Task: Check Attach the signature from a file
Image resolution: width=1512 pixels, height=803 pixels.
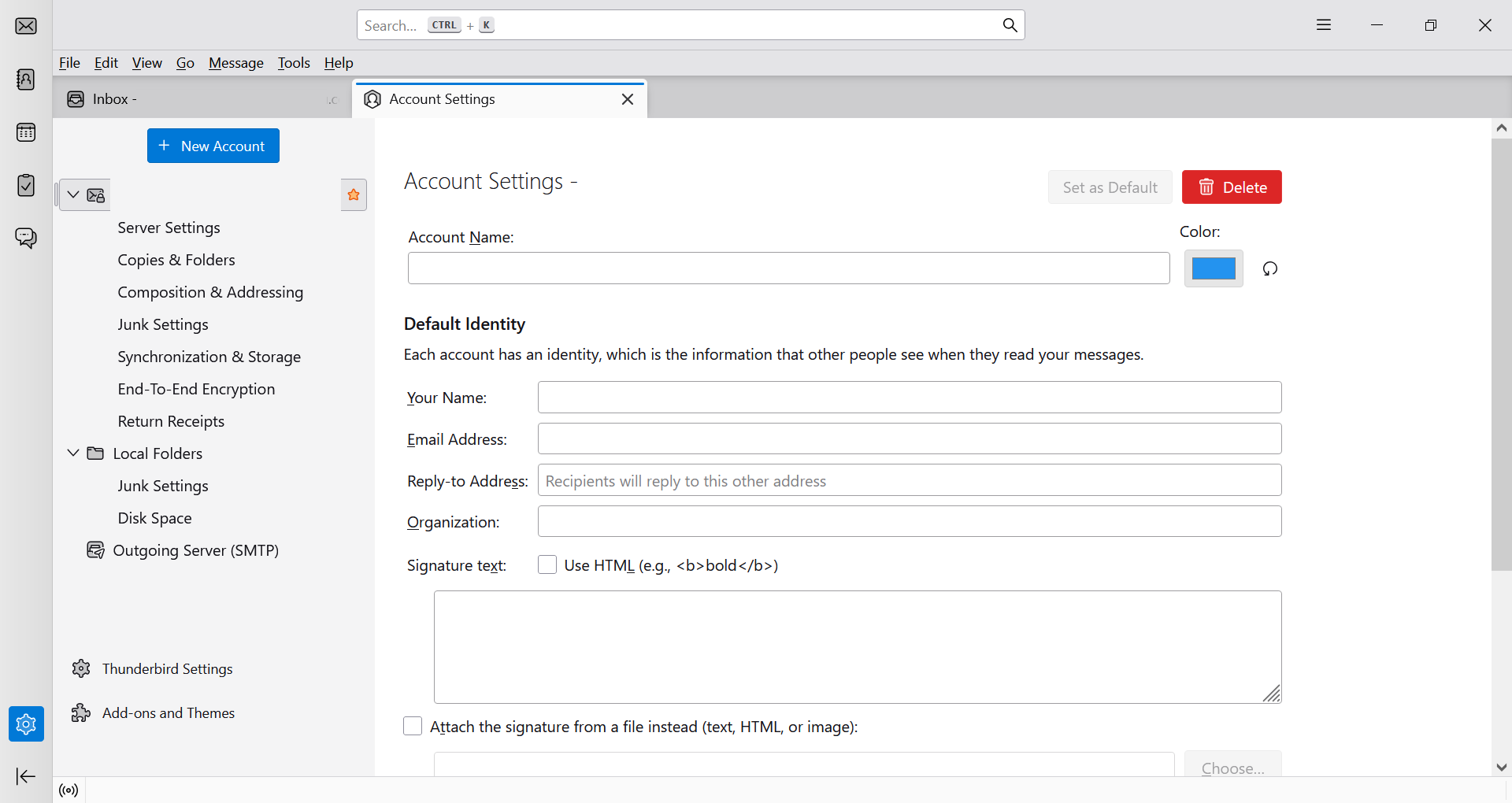Action: pyautogui.click(x=413, y=726)
